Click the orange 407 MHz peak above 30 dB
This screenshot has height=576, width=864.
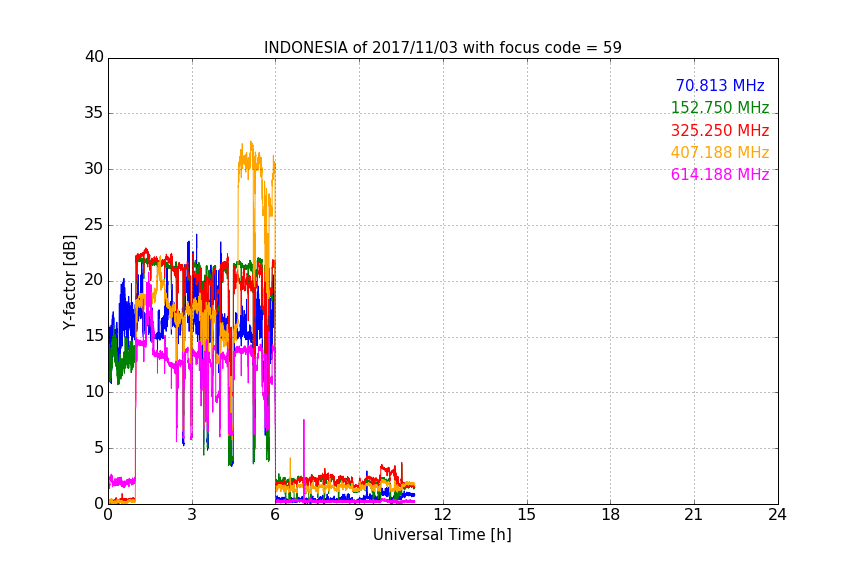tap(251, 157)
